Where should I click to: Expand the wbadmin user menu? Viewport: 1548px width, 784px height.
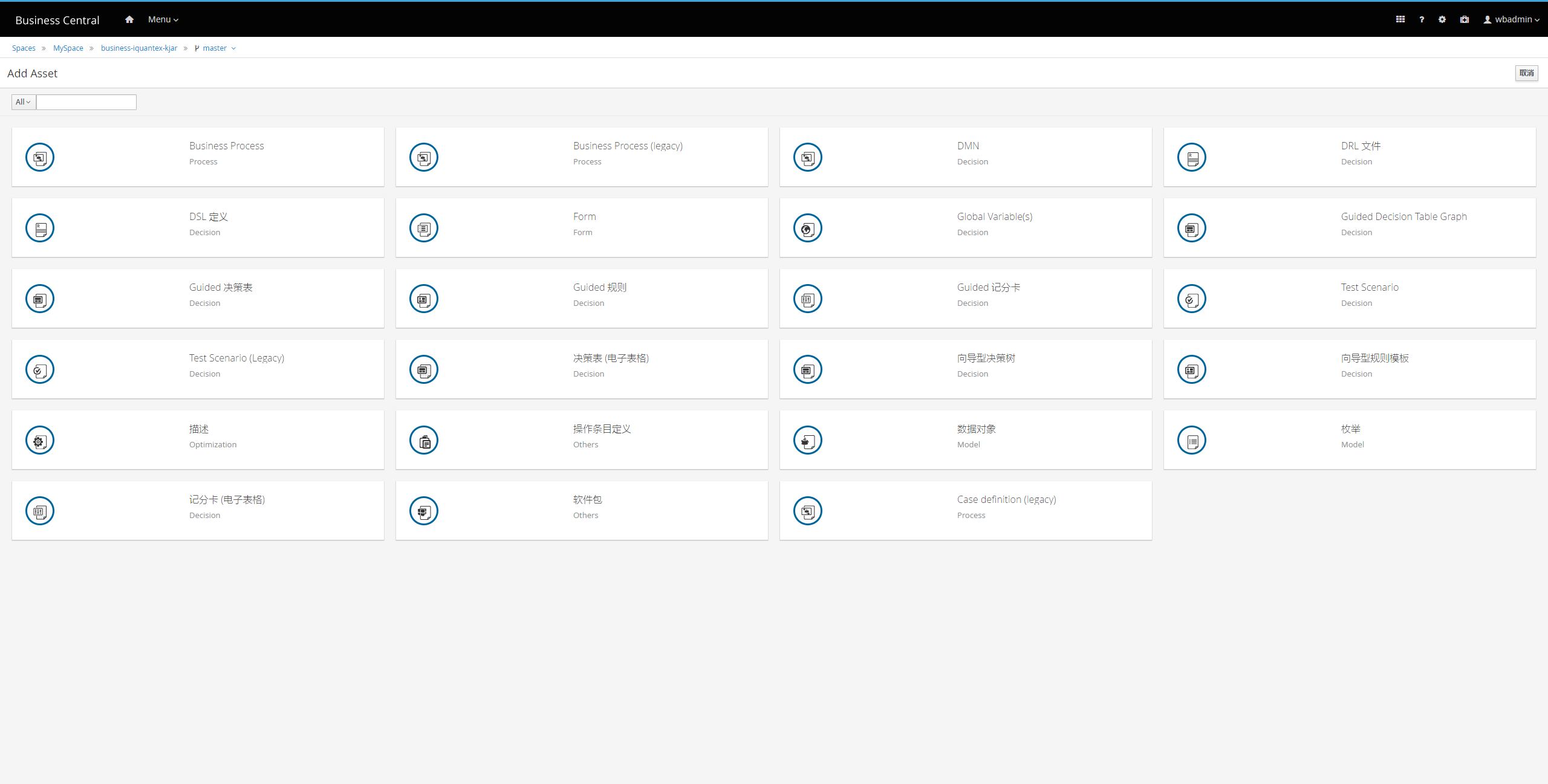click(x=1511, y=19)
